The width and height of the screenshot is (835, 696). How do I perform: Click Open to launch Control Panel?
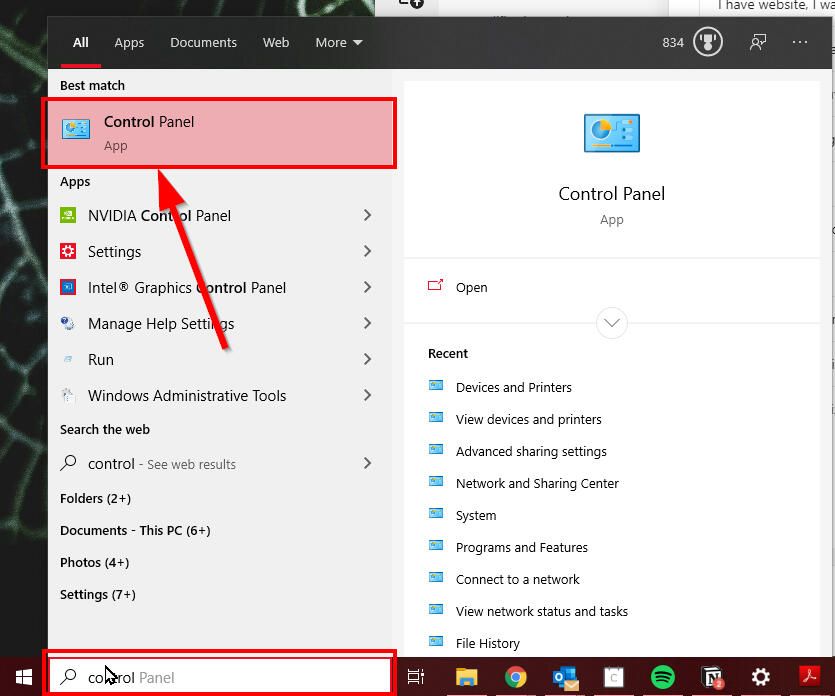click(x=470, y=287)
